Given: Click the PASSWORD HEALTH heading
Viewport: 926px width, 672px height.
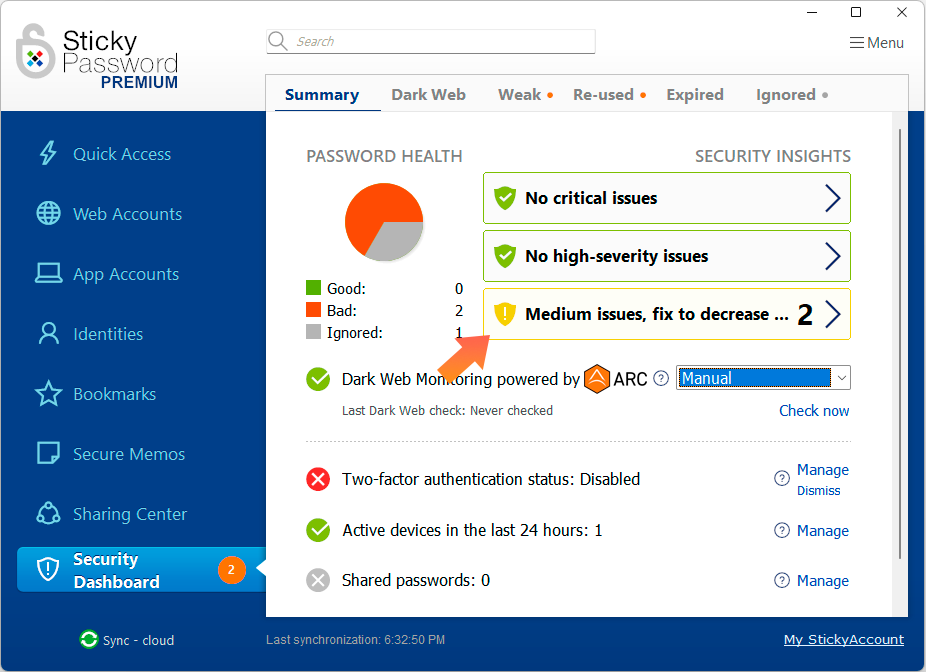Looking at the screenshot, I should click(384, 156).
